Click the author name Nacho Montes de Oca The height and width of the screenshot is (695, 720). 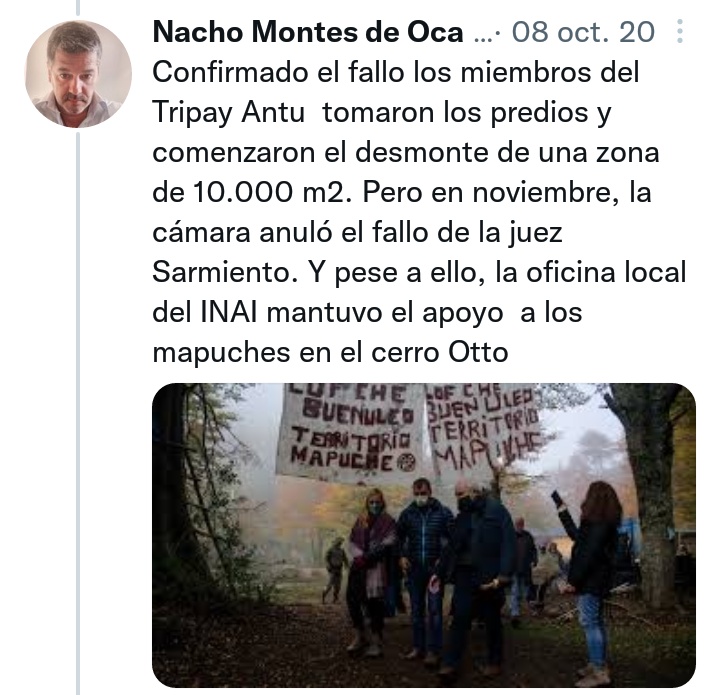click(308, 32)
